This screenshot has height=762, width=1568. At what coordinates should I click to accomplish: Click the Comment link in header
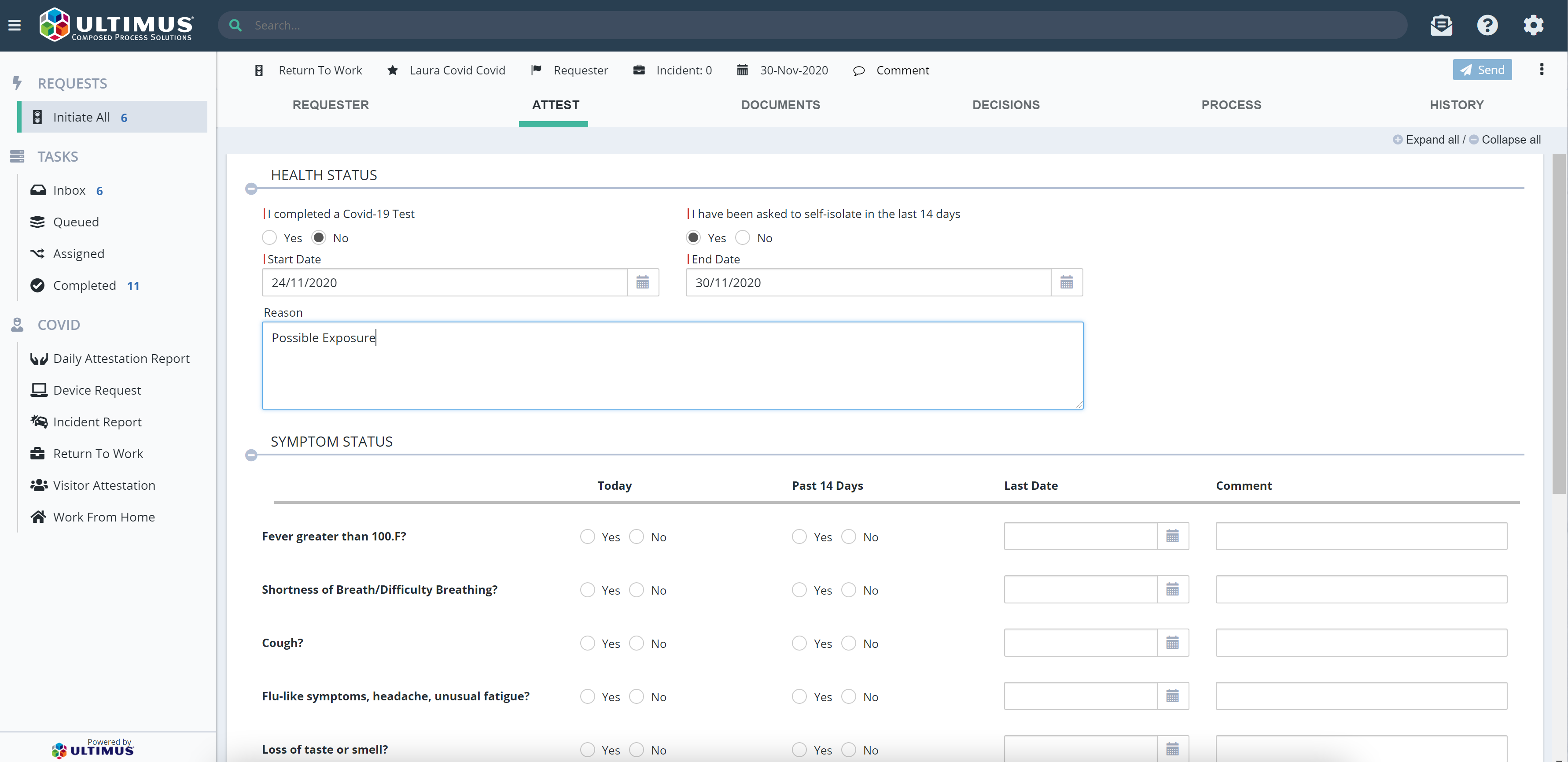tap(903, 70)
